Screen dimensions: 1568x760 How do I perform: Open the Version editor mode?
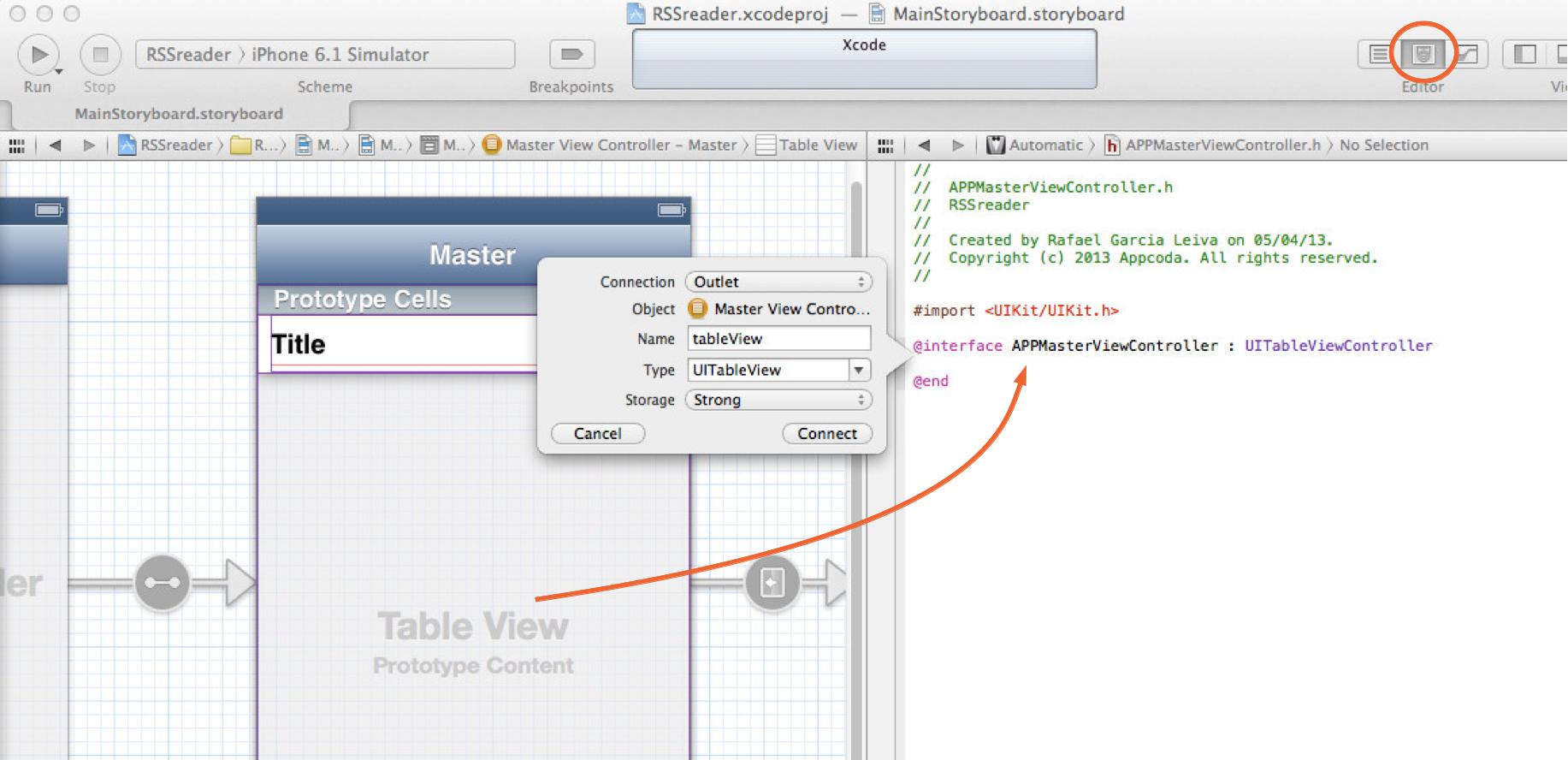pyautogui.click(x=1467, y=55)
